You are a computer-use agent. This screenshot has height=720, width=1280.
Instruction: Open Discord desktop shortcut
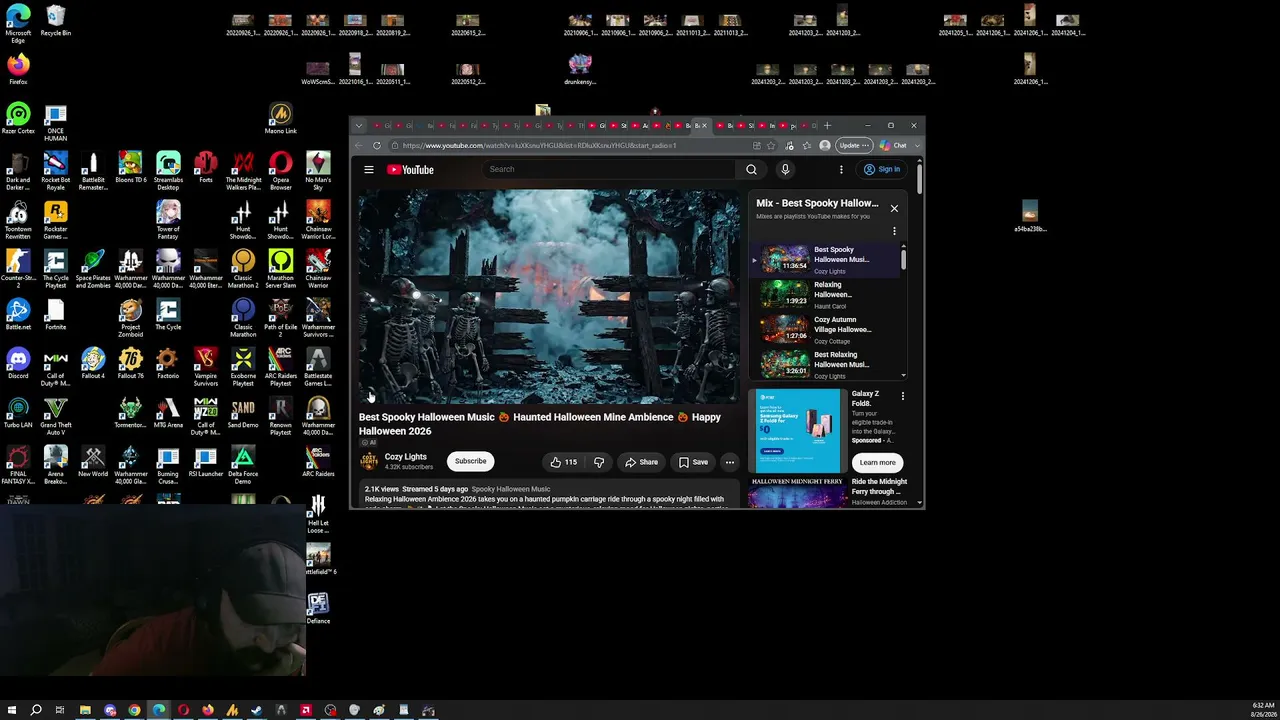(18, 363)
